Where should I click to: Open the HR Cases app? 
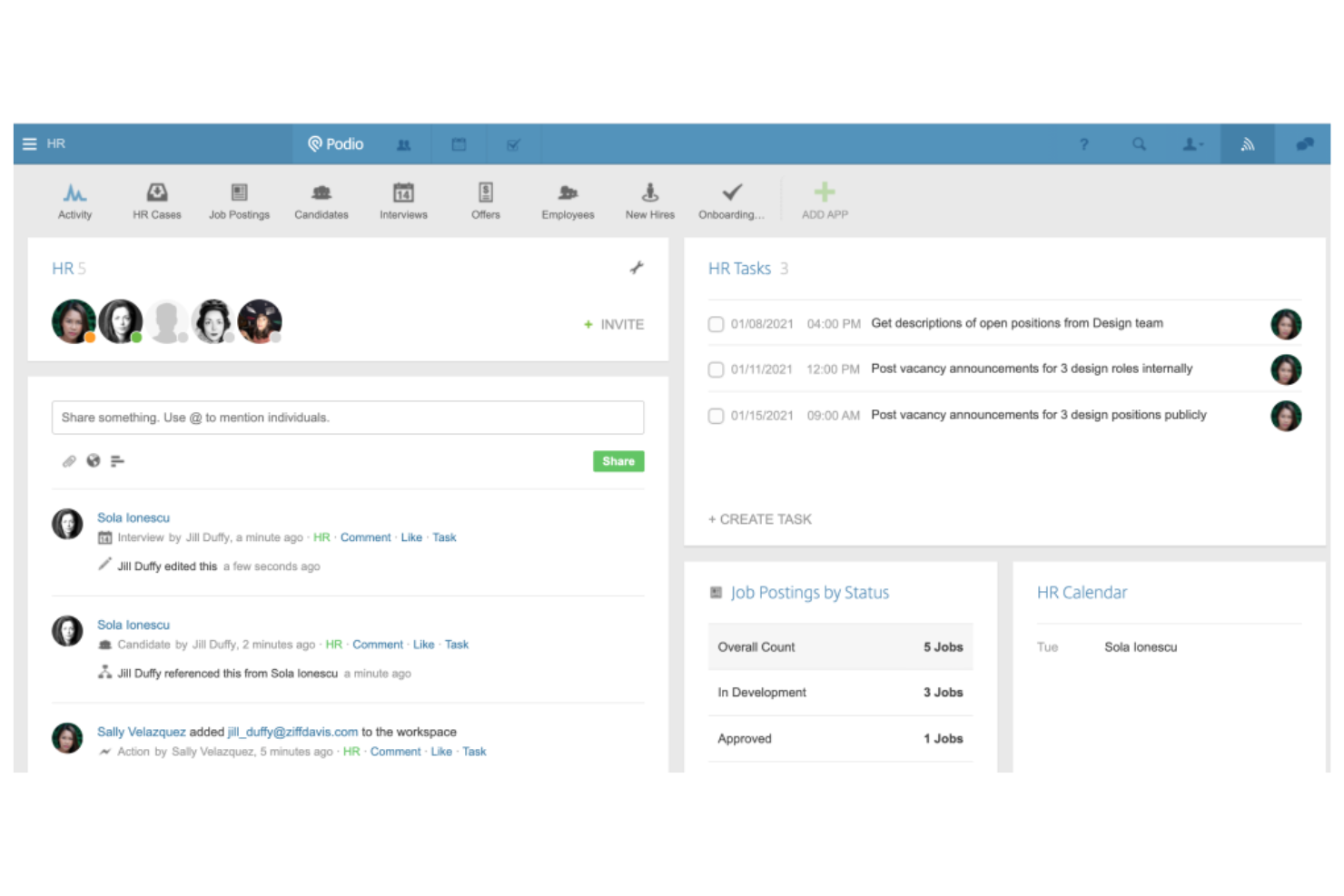156,200
